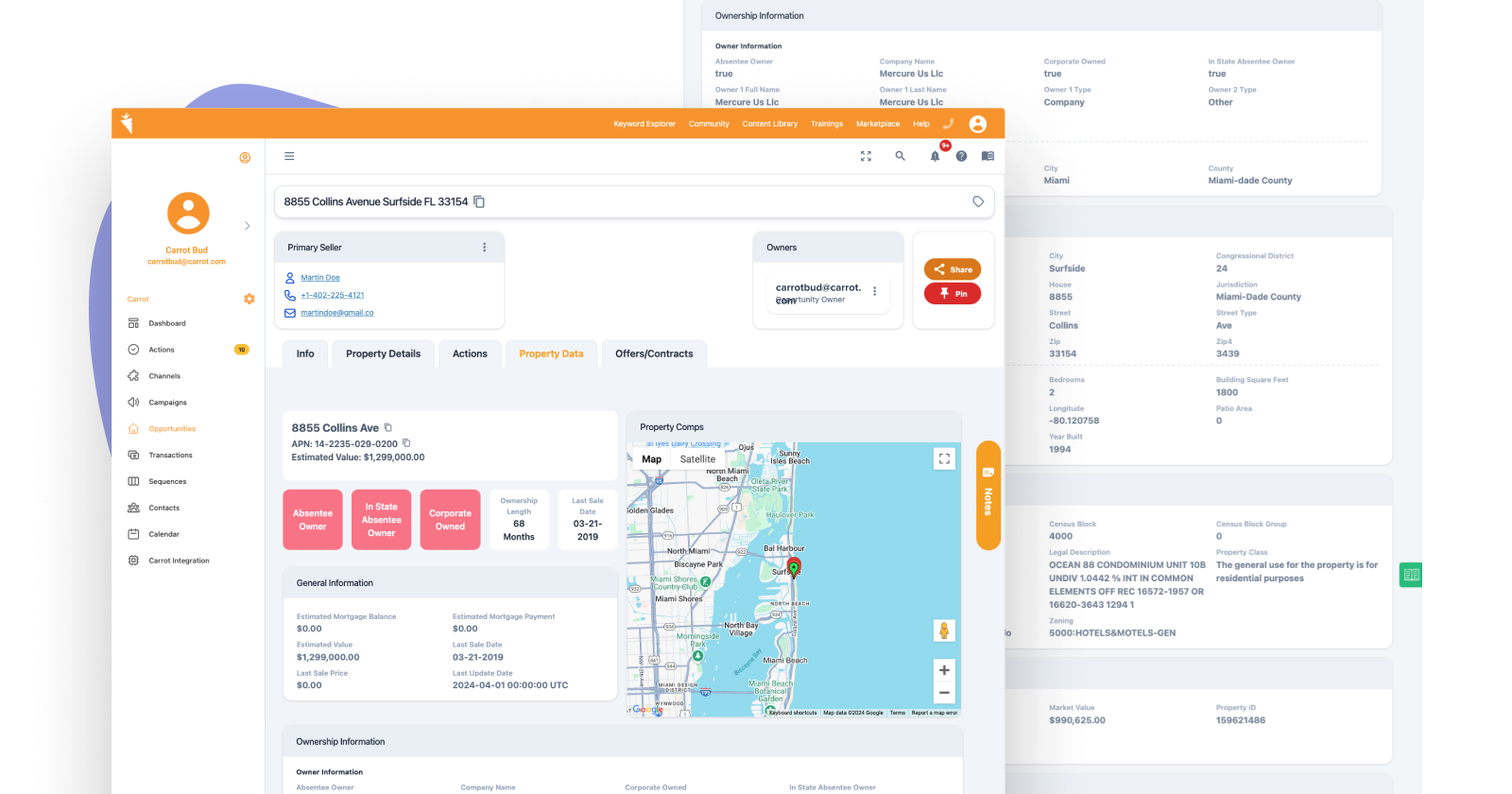This screenshot has height=794, width=1512.
Task: Switch to the Property Details tab
Action: tap(383, 354)
